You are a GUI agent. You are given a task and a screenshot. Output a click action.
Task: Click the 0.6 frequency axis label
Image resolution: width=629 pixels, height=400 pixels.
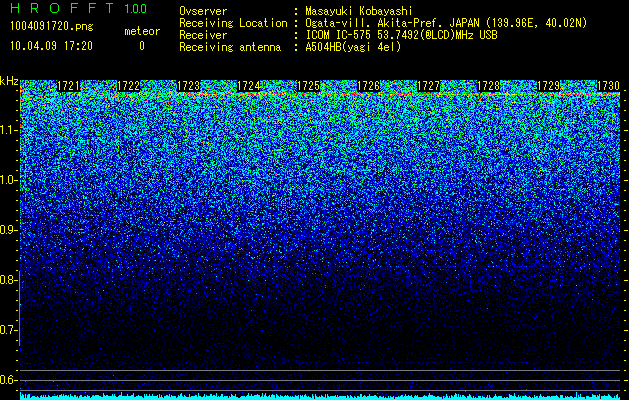[x=8, y=380]
